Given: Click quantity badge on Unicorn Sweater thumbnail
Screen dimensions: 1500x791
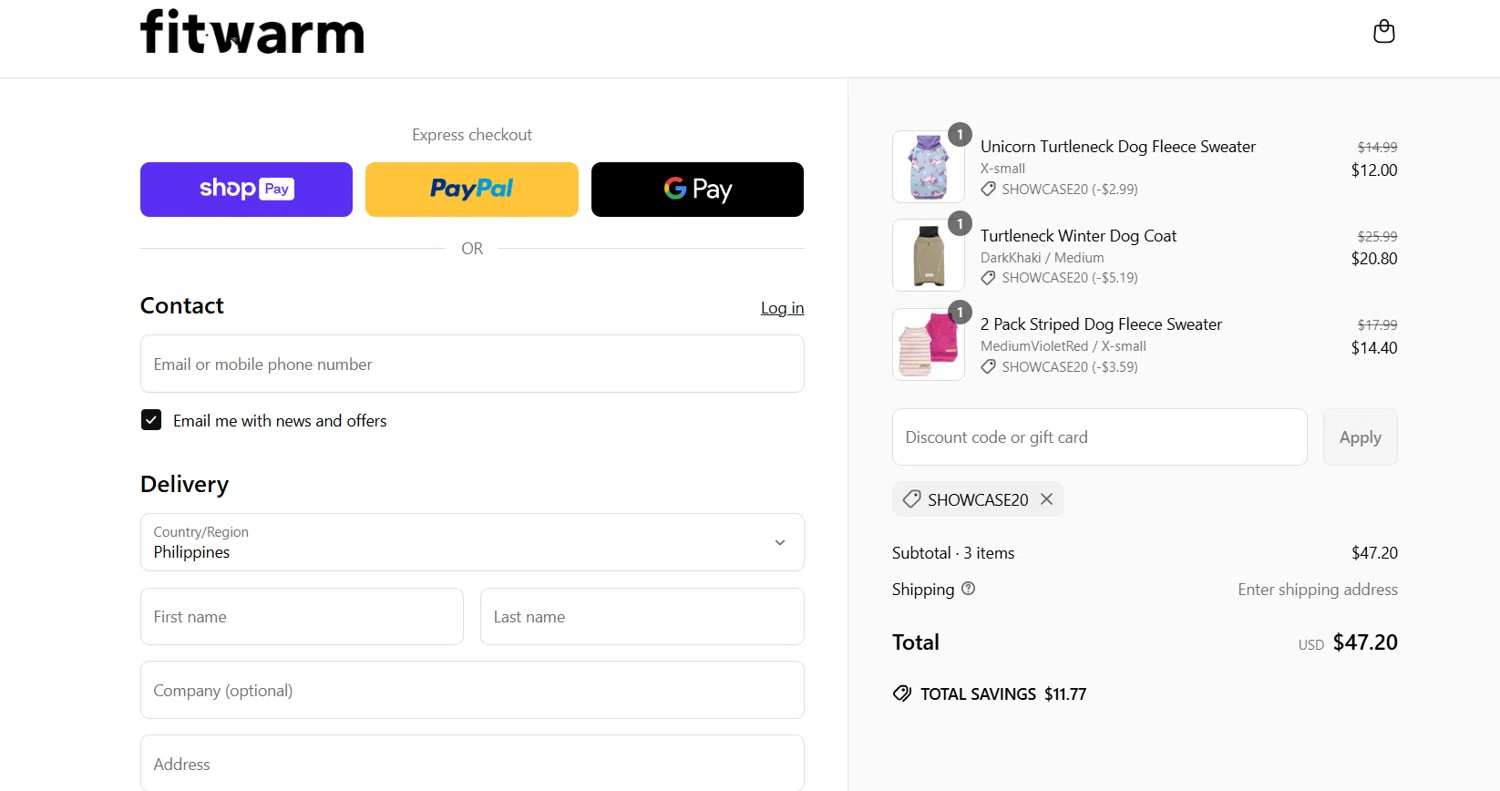Looking at the screenshot, I should (960, 134).
